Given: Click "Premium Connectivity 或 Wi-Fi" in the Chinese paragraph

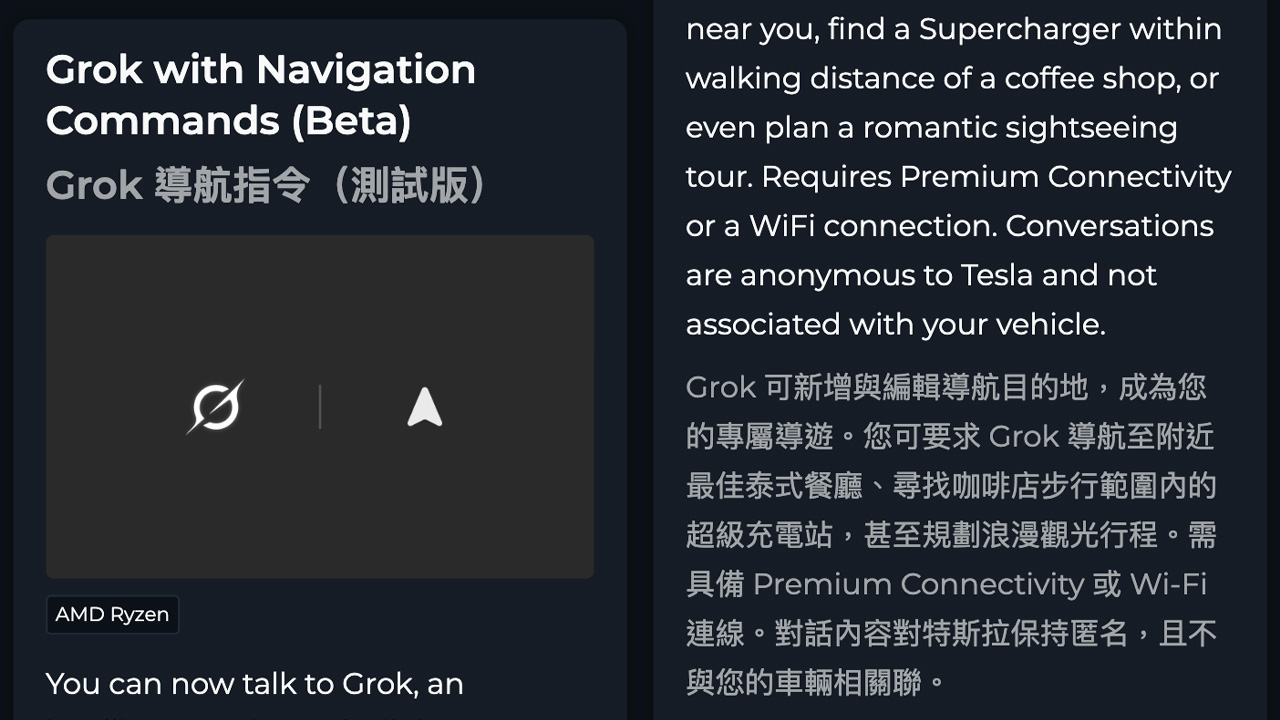Looking at the screenshot, I should (978, 584).
